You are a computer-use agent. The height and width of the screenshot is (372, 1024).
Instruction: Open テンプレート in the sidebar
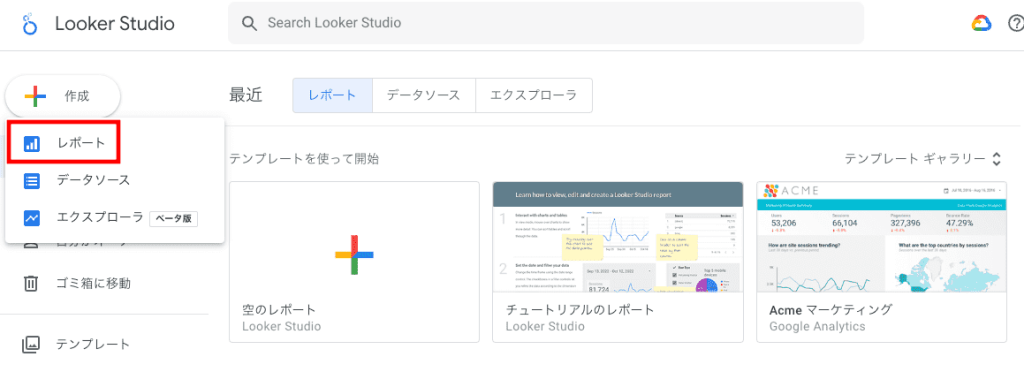93,345
